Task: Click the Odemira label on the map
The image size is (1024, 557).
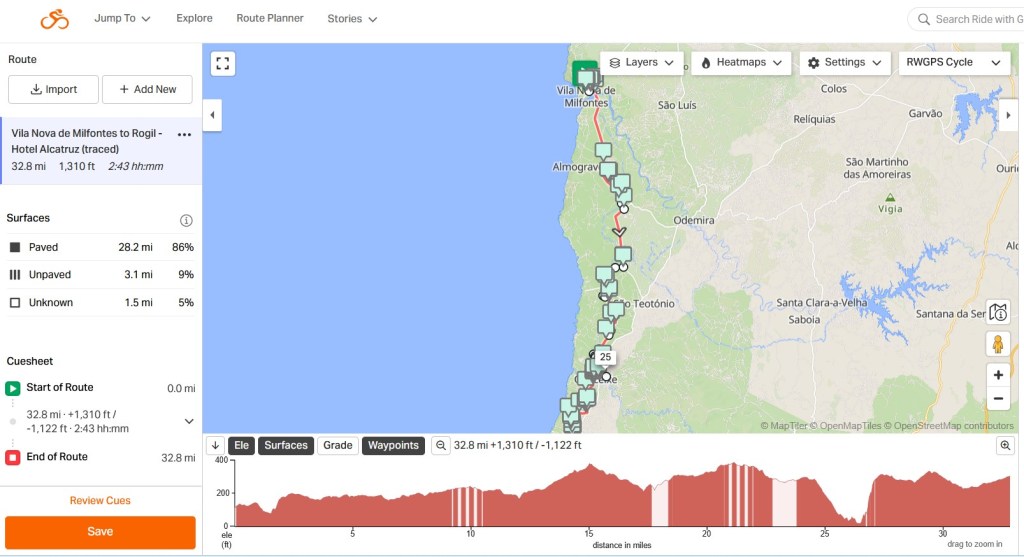Action: coord(694,221)
